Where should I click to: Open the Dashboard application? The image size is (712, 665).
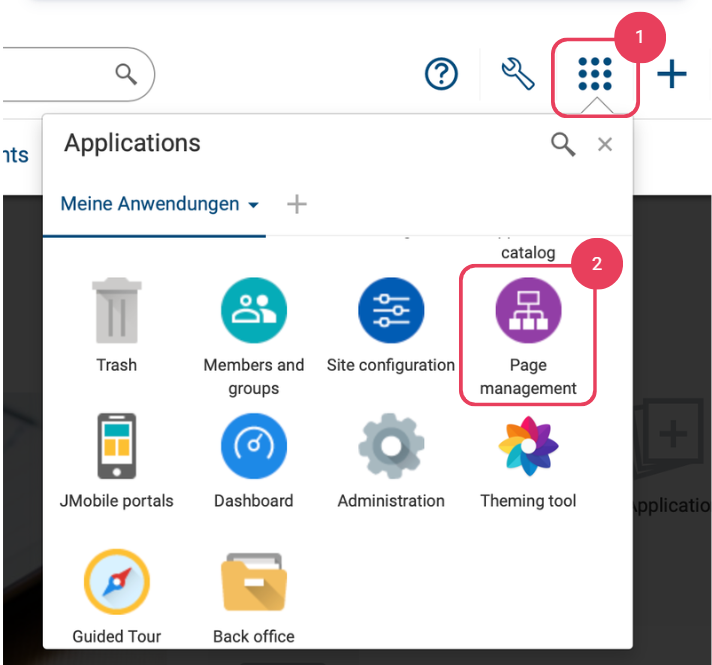(x=253, y=447)
